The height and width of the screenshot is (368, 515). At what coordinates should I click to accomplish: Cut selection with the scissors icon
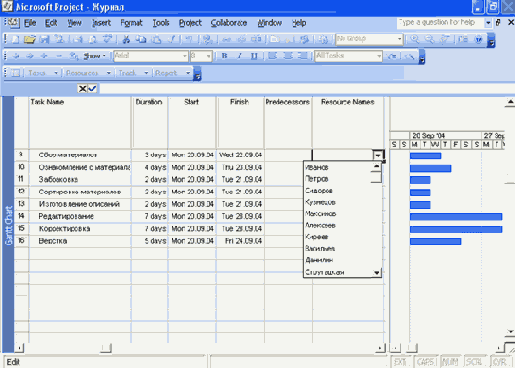[x=126, y=39]
